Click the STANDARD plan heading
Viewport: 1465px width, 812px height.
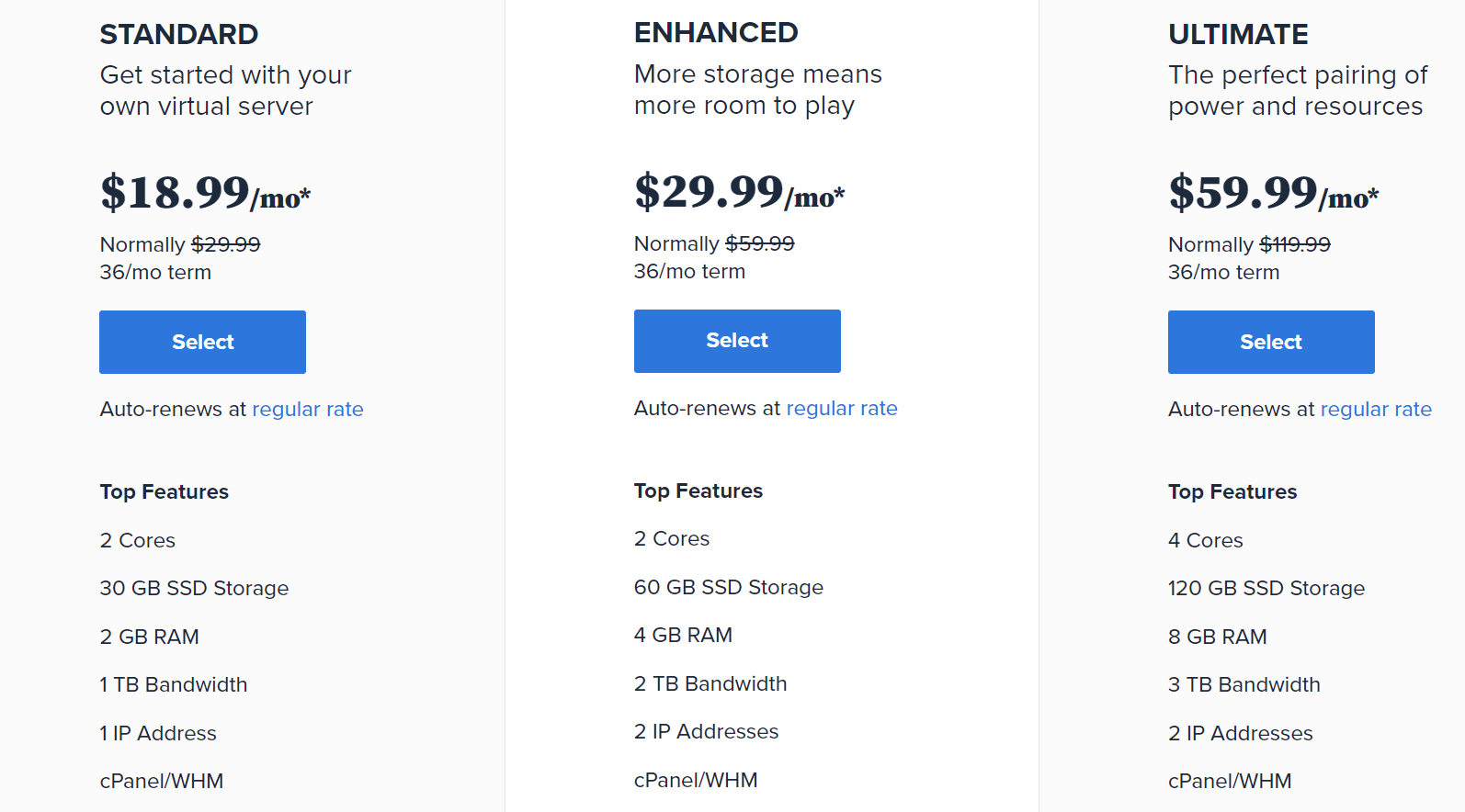[178, 34]
